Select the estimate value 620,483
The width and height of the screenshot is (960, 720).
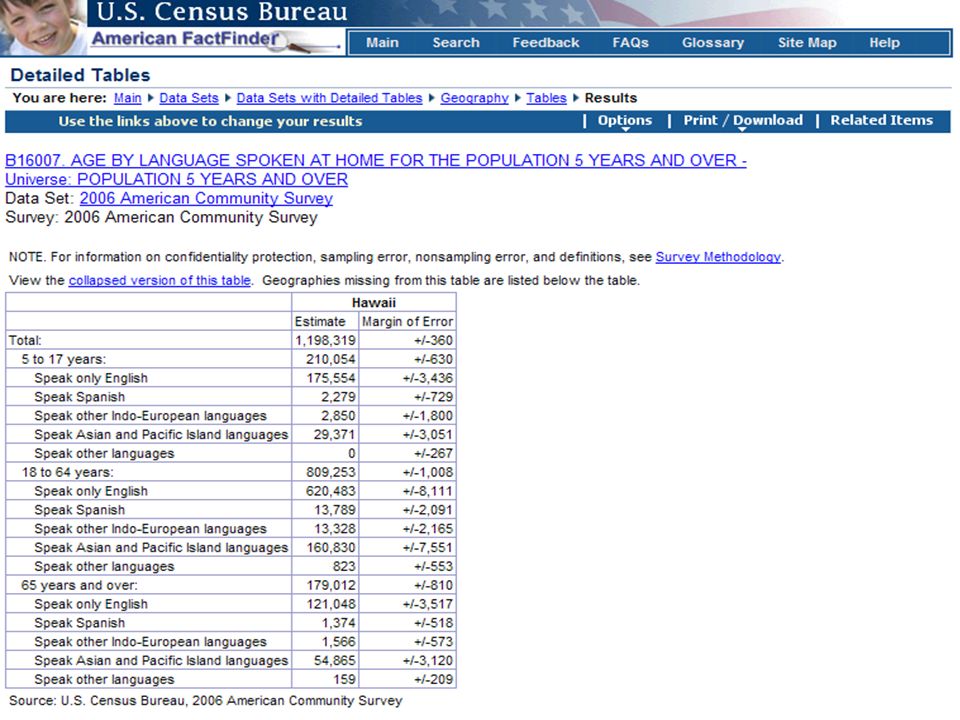click(x=331, y=491)
